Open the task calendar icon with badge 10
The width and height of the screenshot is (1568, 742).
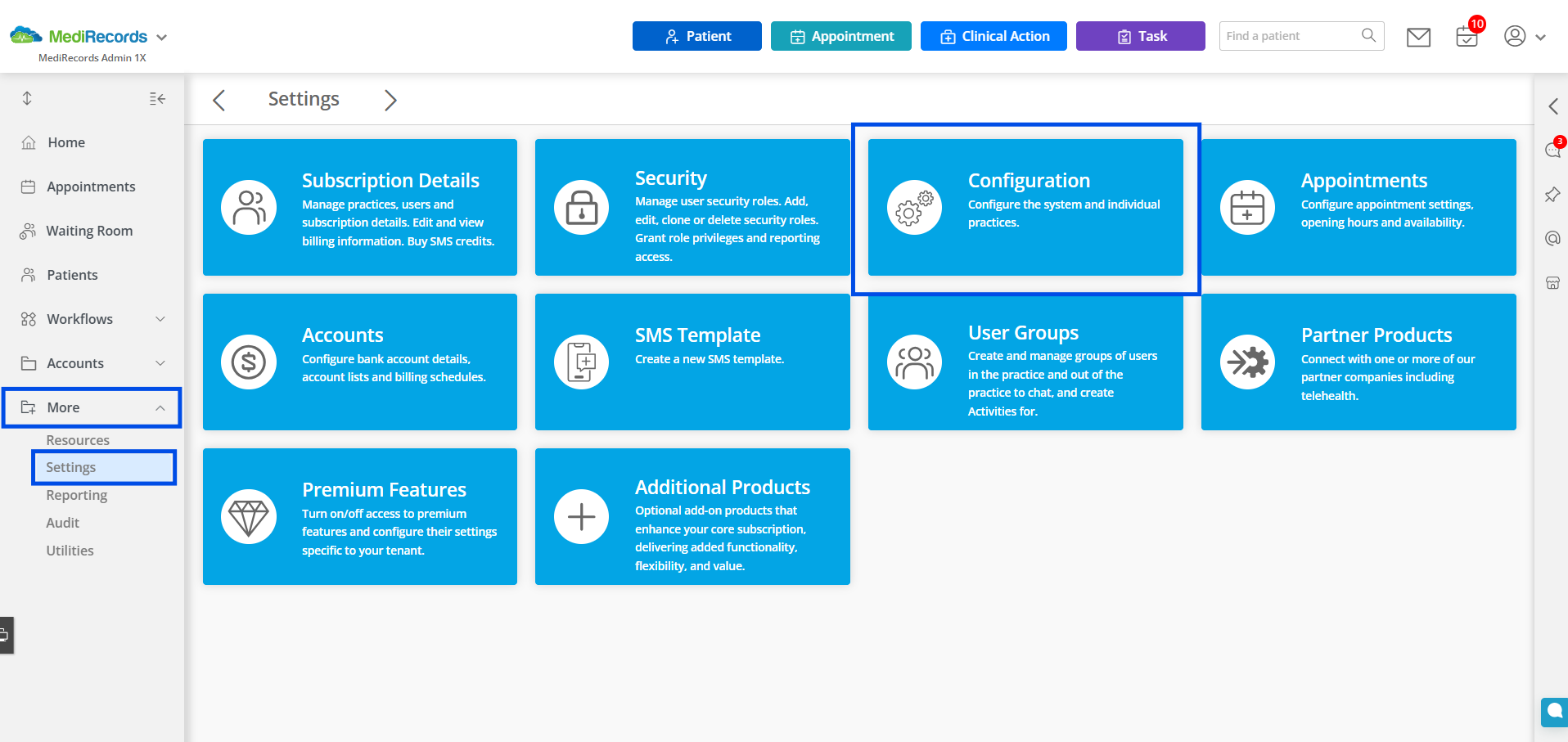pos(1467,36)
